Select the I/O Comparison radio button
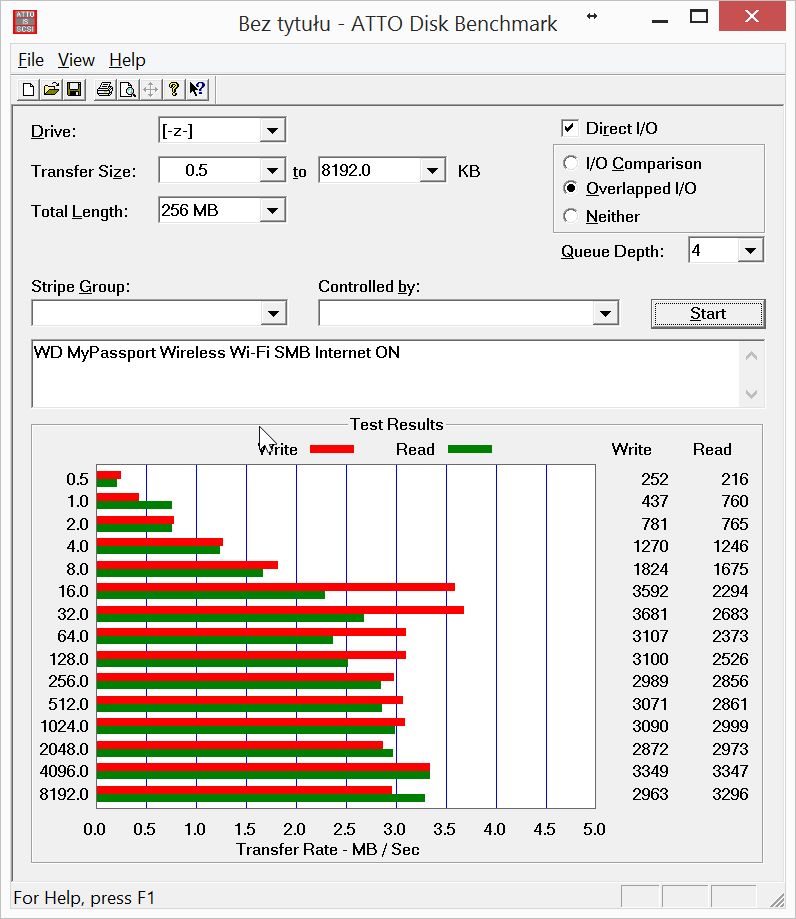796x919 pixels. point(570,162)
